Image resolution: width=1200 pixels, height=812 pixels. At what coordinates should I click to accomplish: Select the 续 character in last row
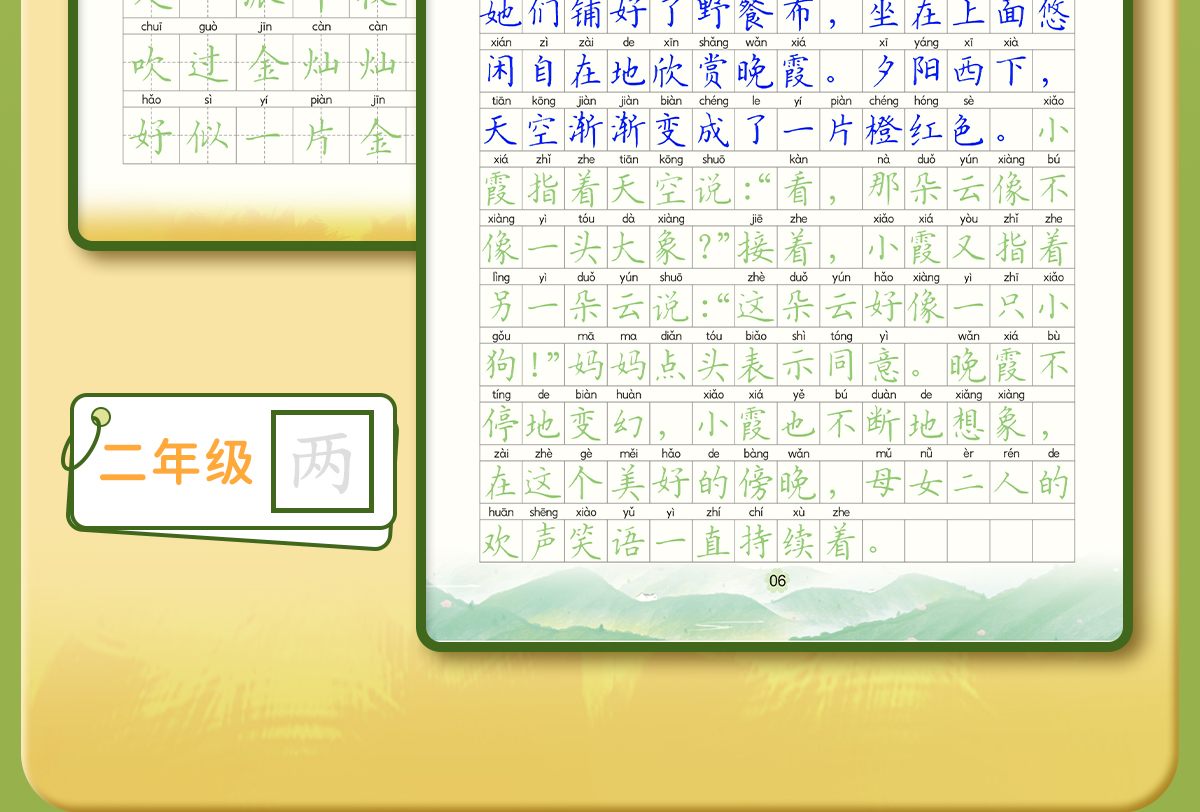click(x=799, y=542)
